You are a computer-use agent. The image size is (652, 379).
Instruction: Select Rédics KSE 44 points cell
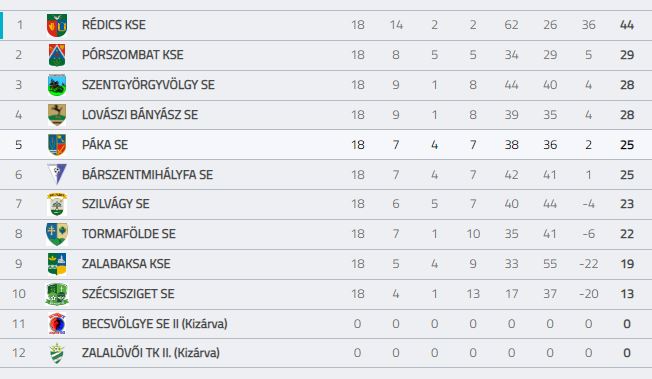point(627,25)
